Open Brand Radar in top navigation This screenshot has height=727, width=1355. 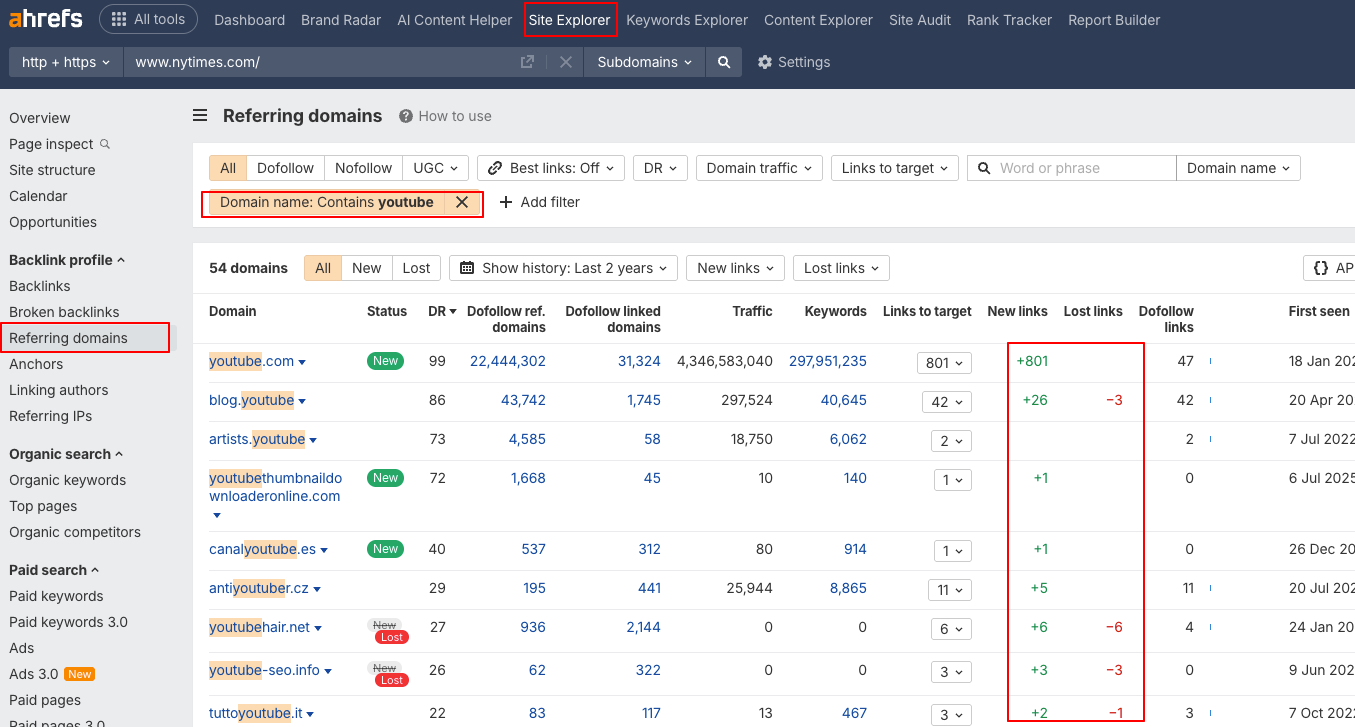coord(341,20)
